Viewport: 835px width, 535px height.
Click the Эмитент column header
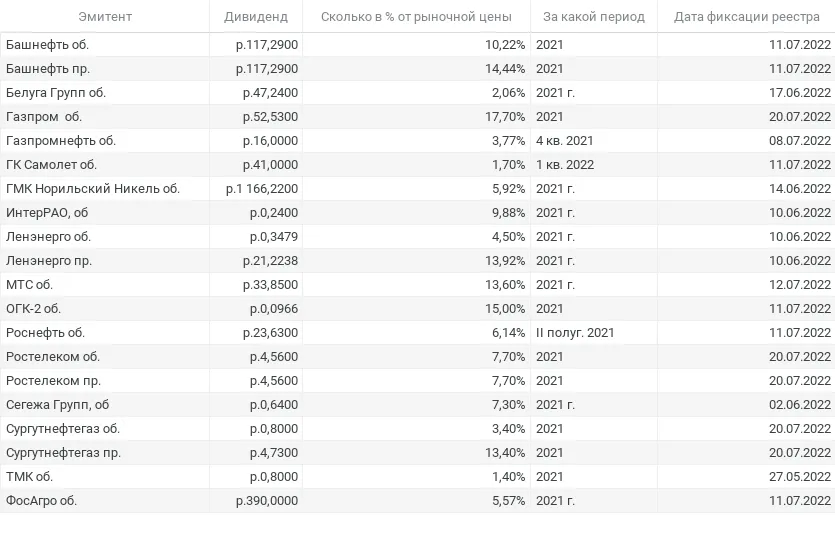click(x=105, y=17)
